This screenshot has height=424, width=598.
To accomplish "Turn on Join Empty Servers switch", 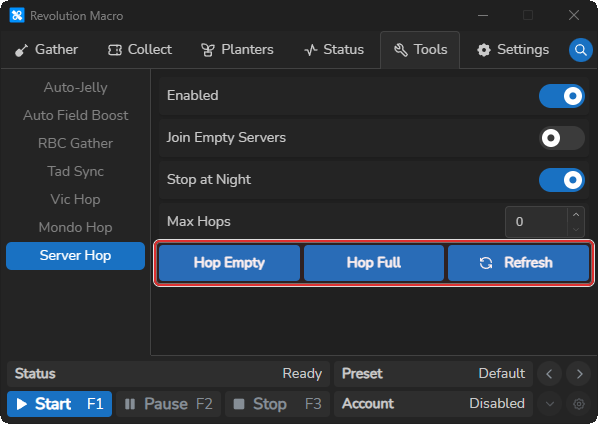I will (x=561, y=138).
